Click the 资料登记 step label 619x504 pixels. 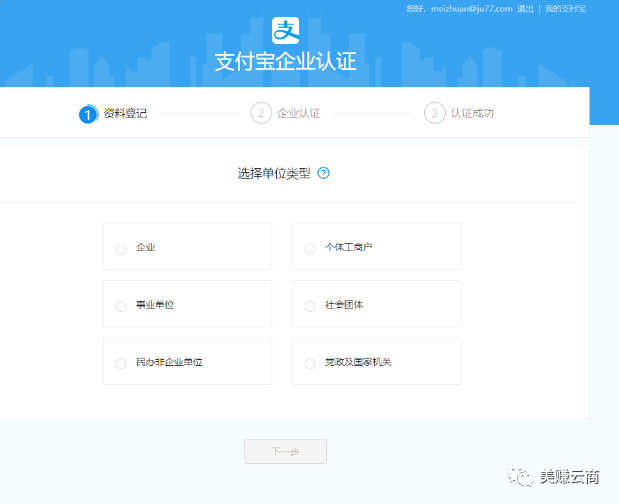[x=125, y=114]
